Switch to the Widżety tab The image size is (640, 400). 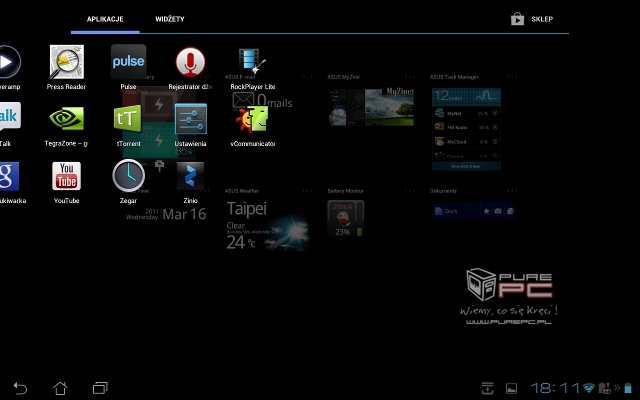tap(170, 19)
